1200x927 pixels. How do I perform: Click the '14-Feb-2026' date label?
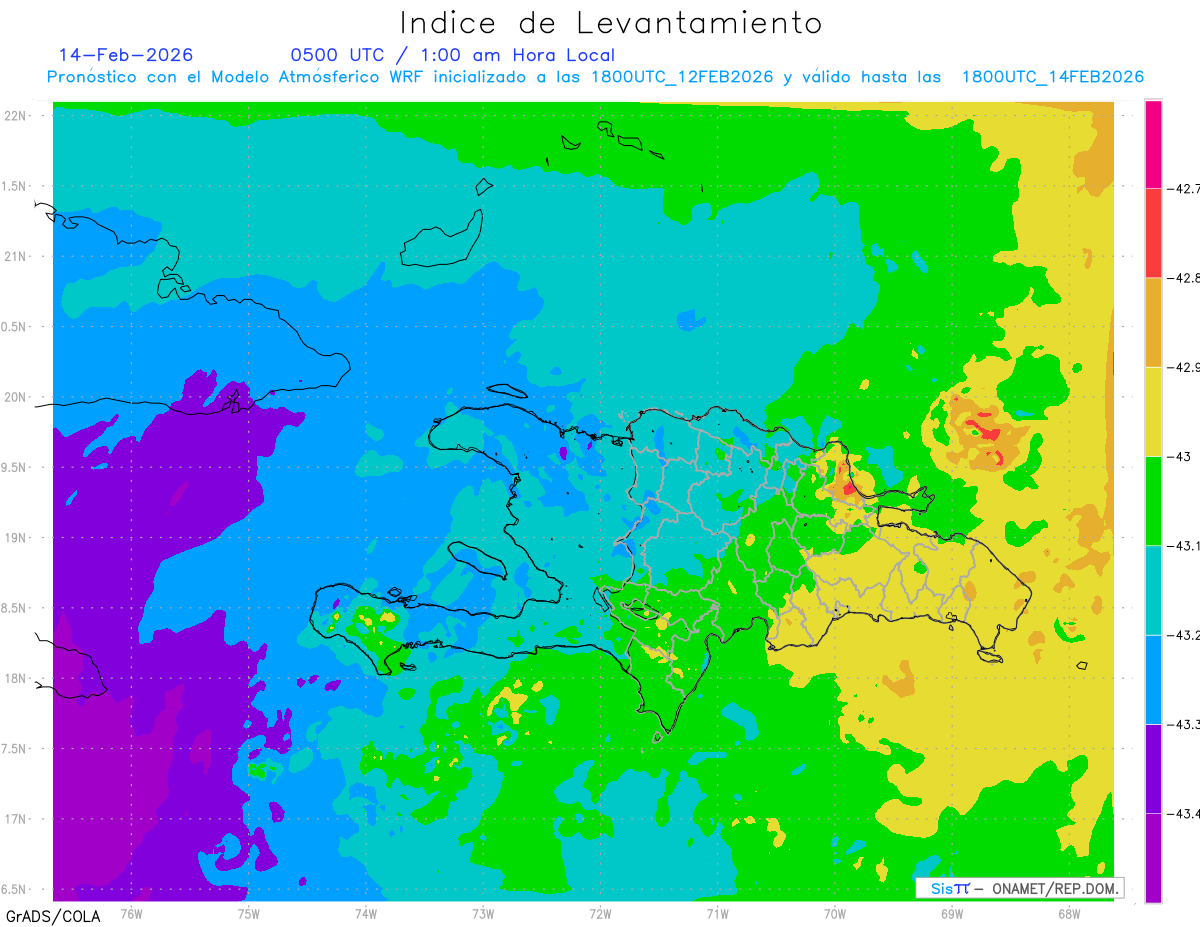pyautogui.click(x=126, y=55)
